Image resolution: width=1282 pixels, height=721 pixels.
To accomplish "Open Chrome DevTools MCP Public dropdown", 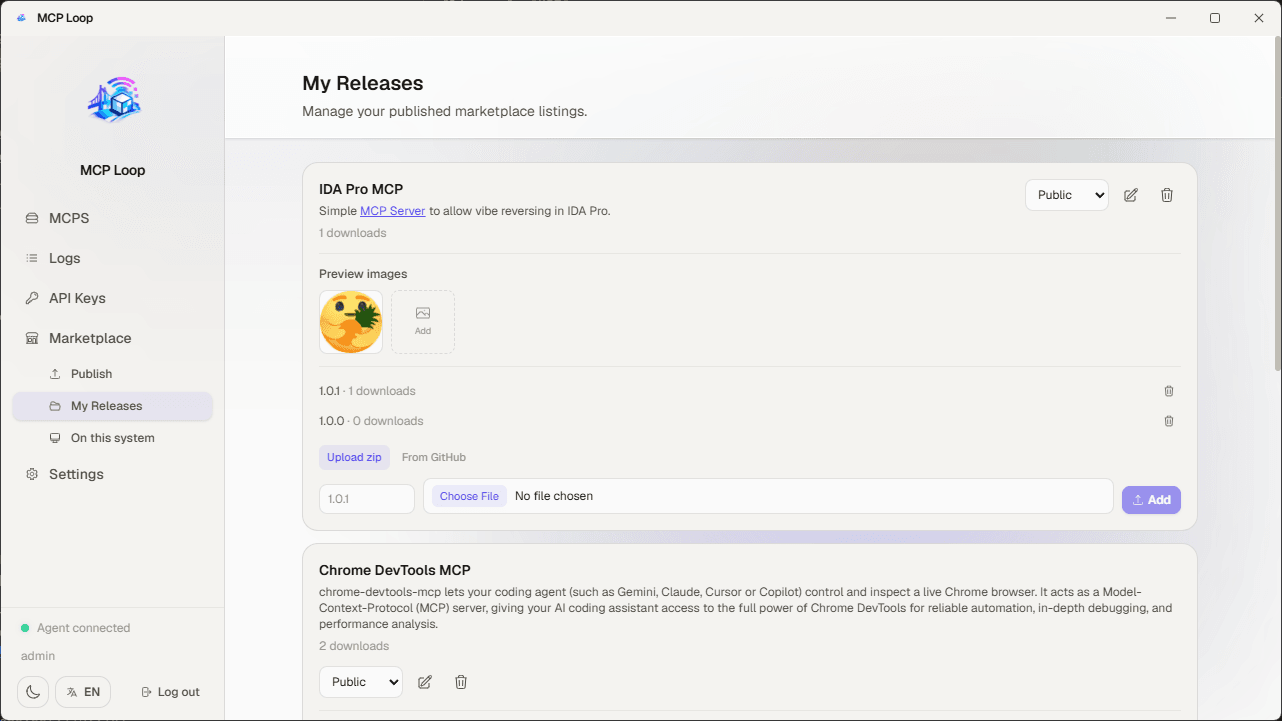I will (361, 682).
